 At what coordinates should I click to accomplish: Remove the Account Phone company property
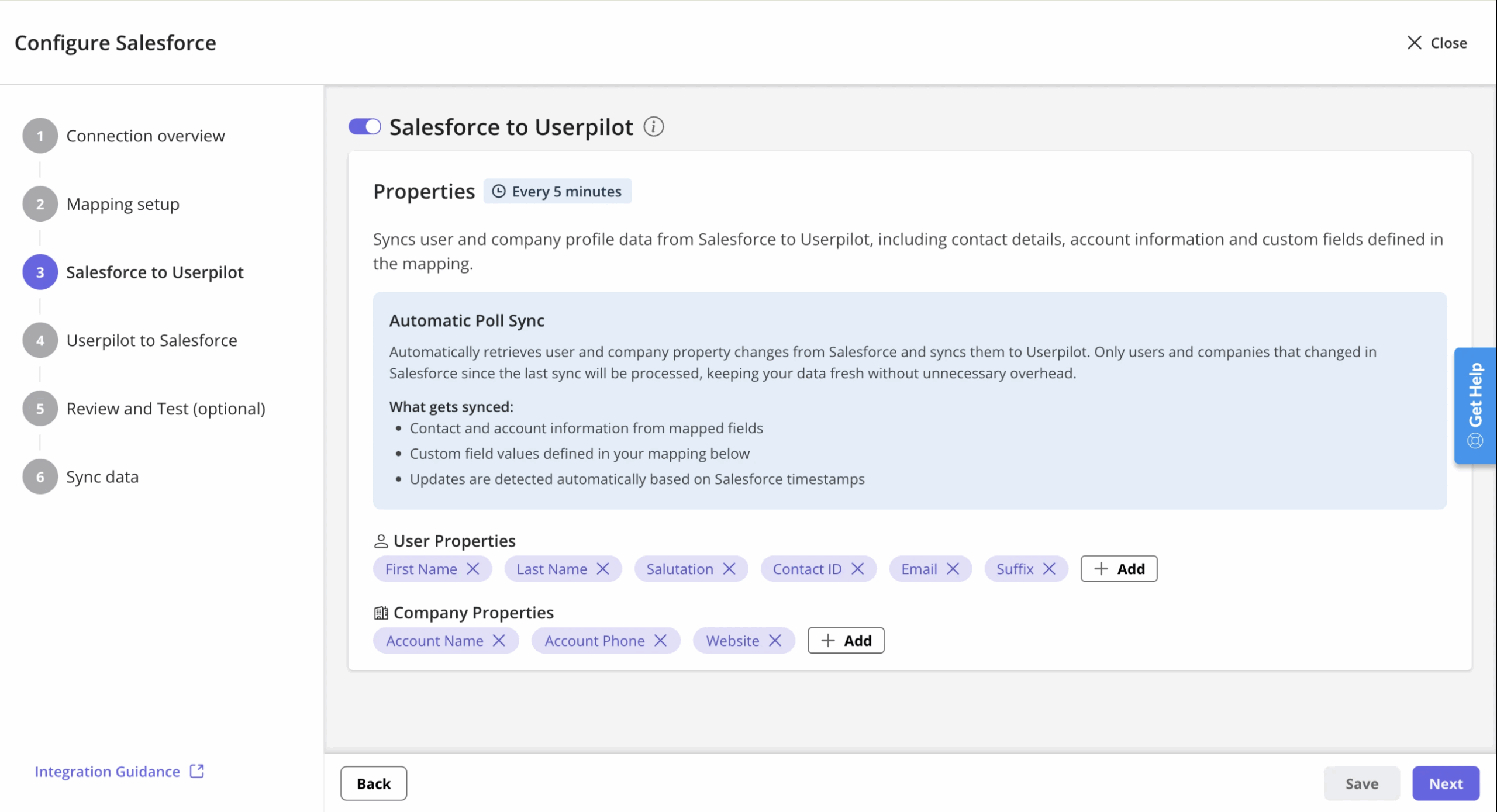660,641
